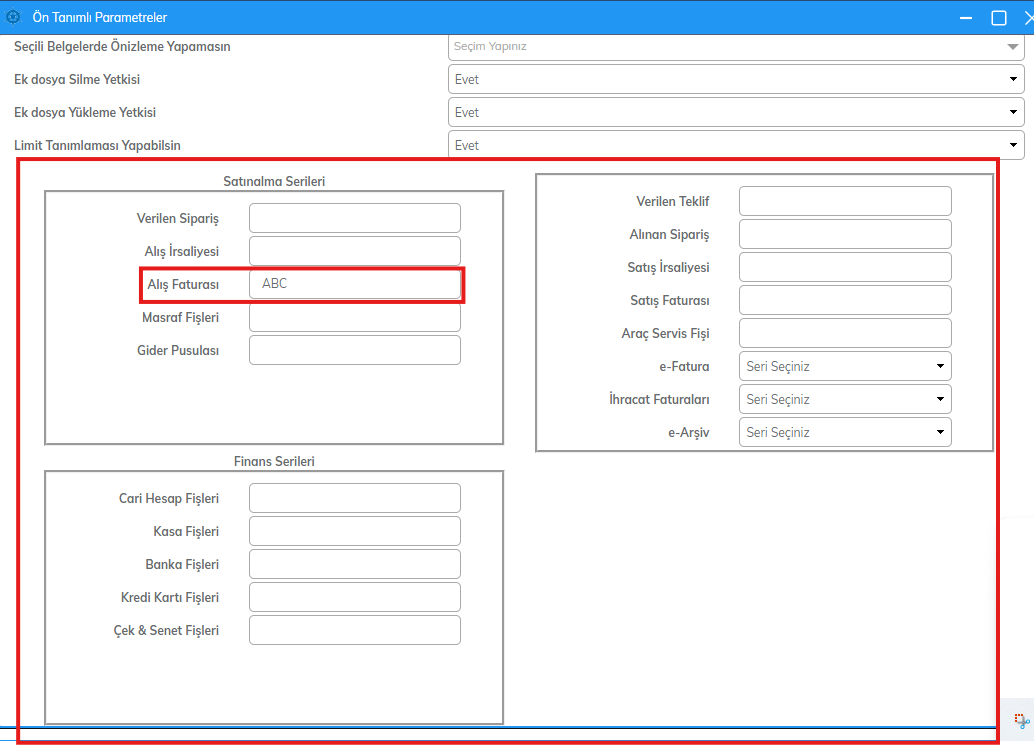
Task: Click the gear icon in the title bar
Action: click(x=13, y=17)
